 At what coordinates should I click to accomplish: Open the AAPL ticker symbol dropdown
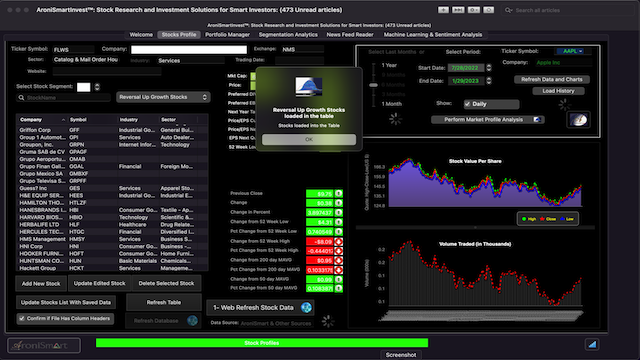coord(571,51)
